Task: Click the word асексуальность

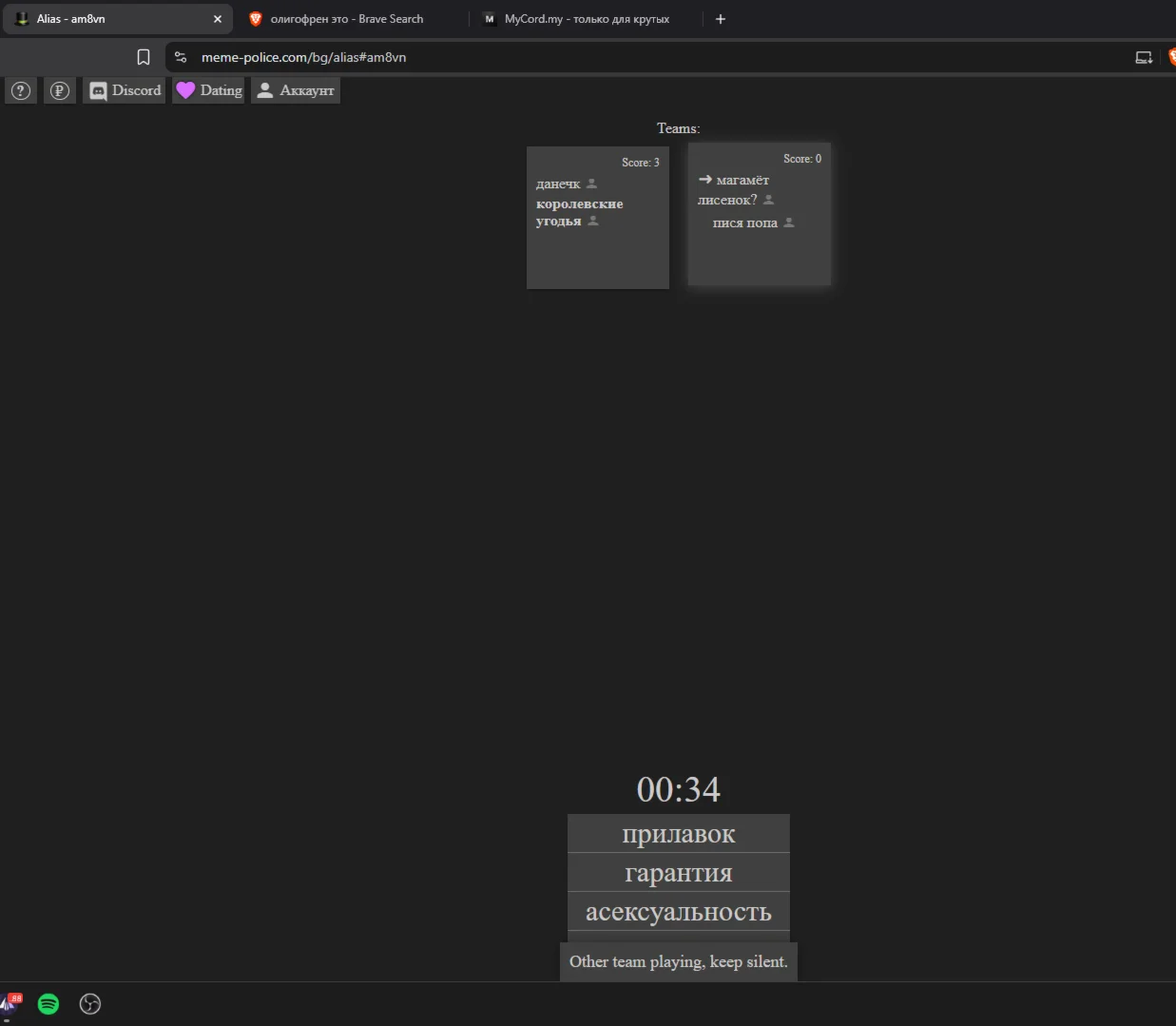Action: 679,912
